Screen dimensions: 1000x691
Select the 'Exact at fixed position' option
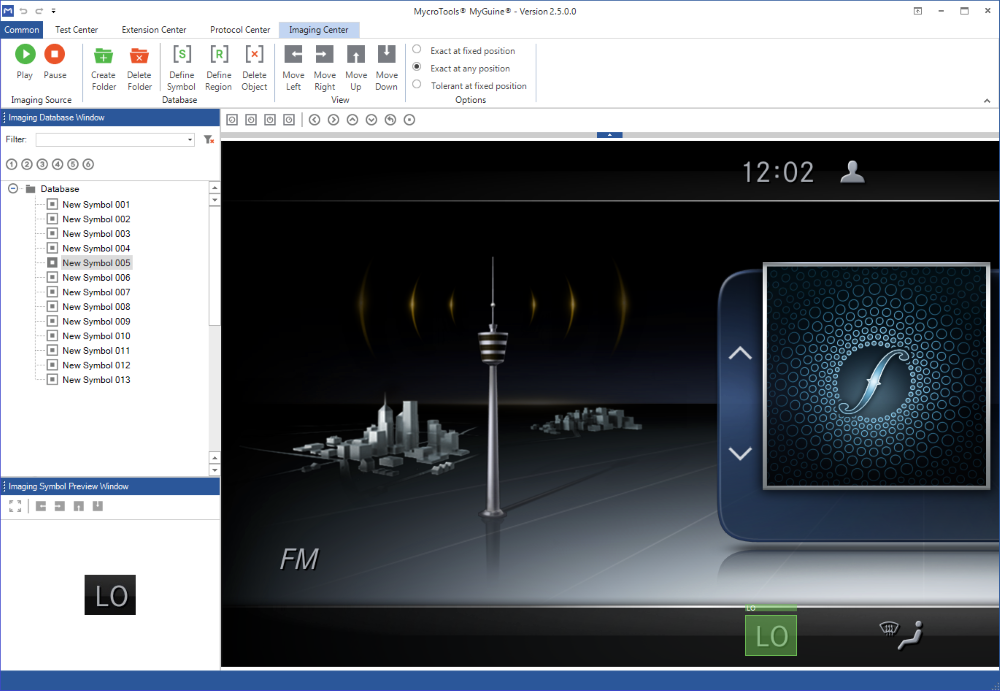click(417, 50)
